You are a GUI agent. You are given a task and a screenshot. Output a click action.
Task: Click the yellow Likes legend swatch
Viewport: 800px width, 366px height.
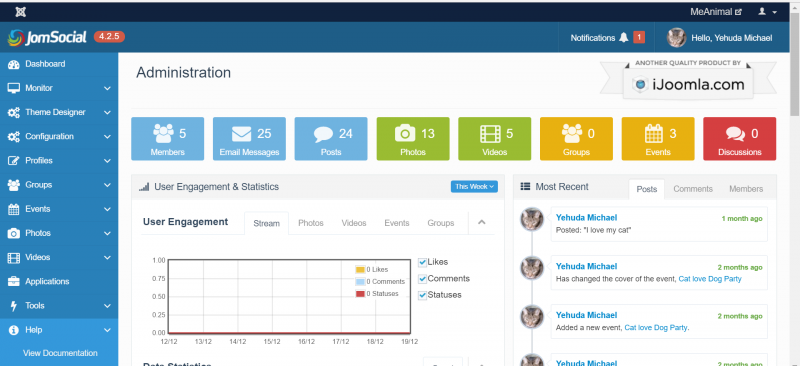(360, 270)
